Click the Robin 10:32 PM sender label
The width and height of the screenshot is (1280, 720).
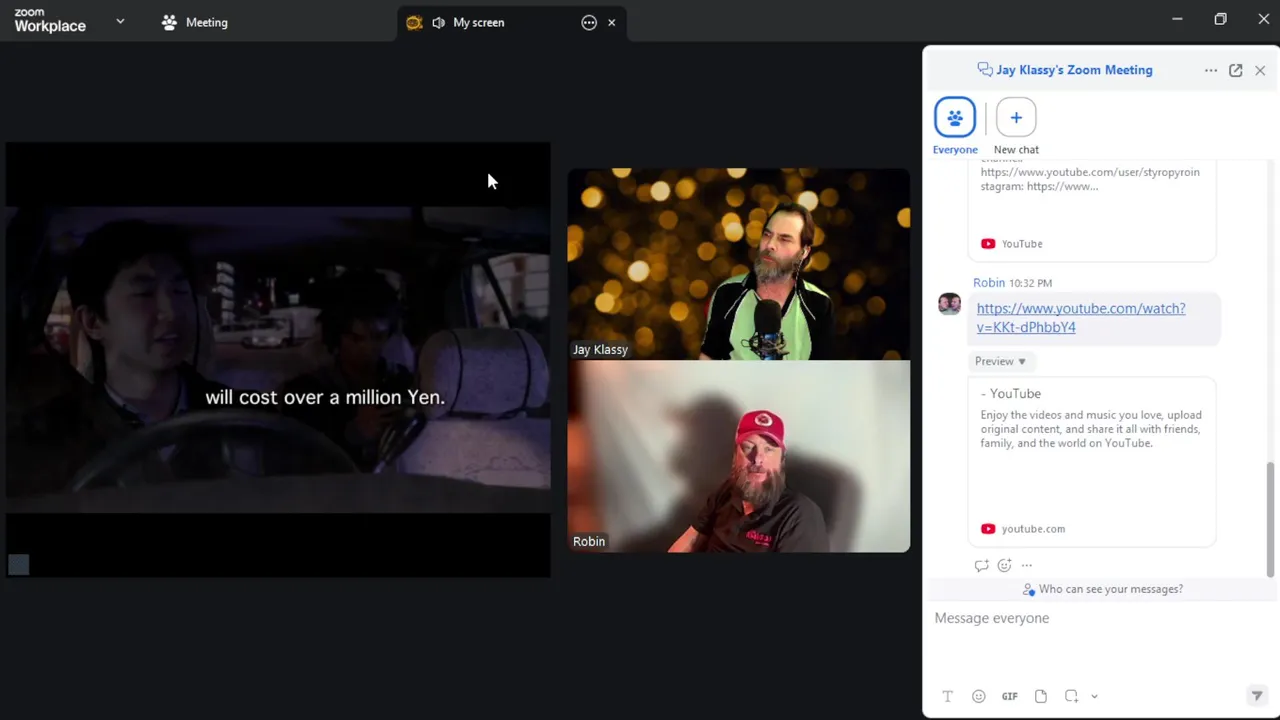pos(1012,283)
